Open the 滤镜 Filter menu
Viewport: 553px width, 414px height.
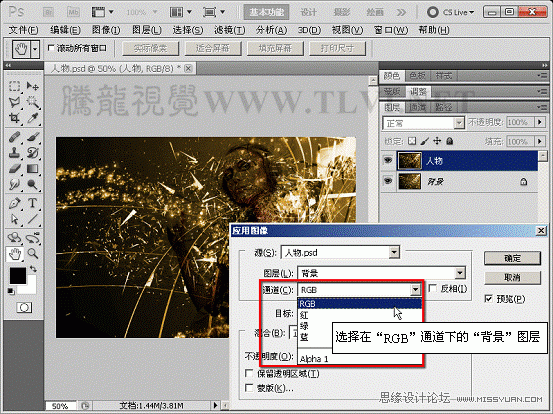pyautogui.click(x=230, y=30)
